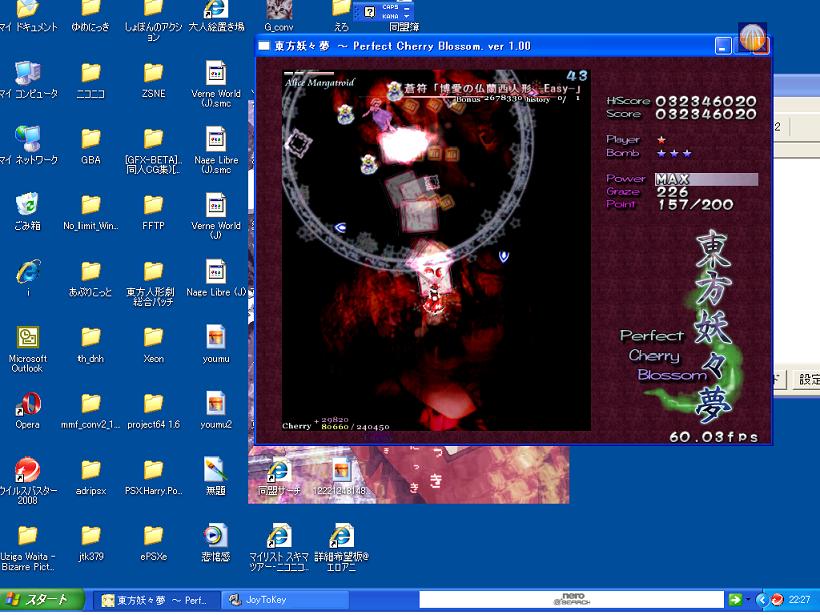Open the 悲愴感 media file

tap(216, 543)
